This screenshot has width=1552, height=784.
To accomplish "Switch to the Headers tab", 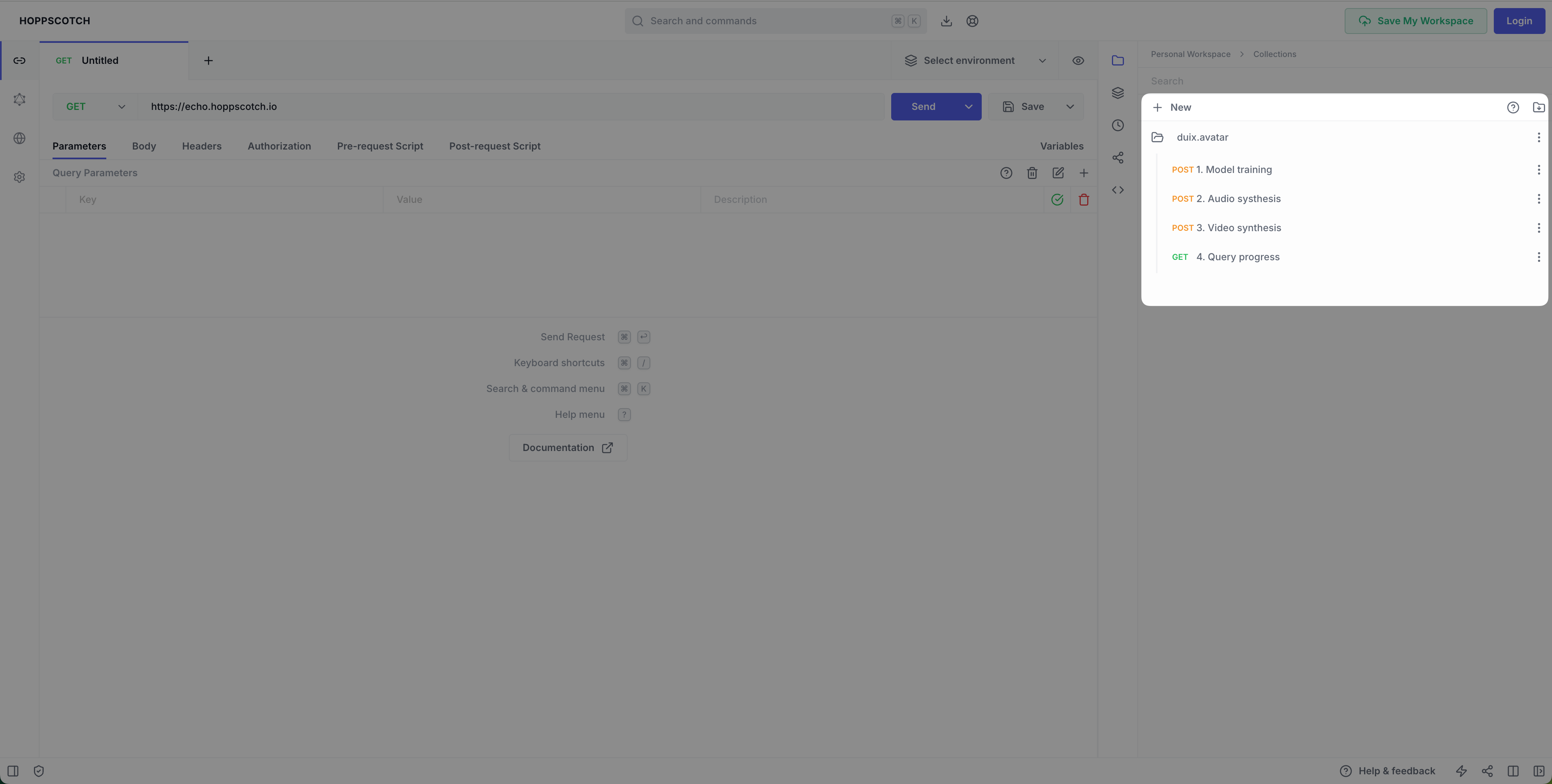I will click(x=201, y=146).
